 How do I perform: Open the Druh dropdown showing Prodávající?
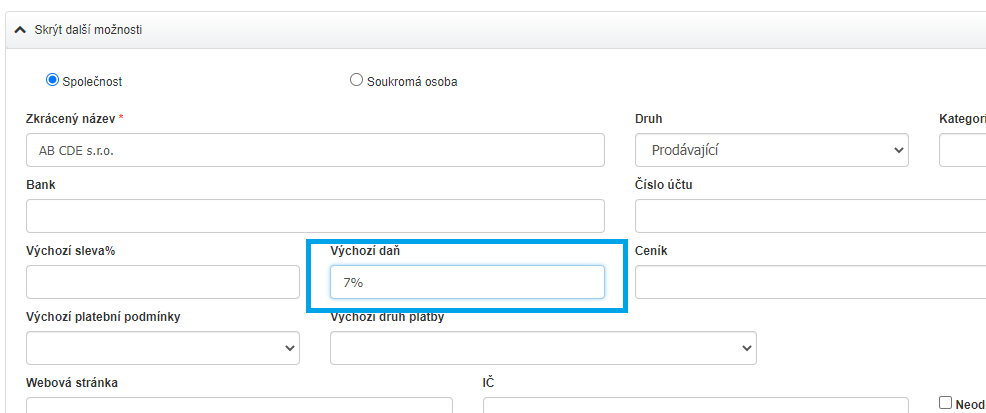click(771, 150)
